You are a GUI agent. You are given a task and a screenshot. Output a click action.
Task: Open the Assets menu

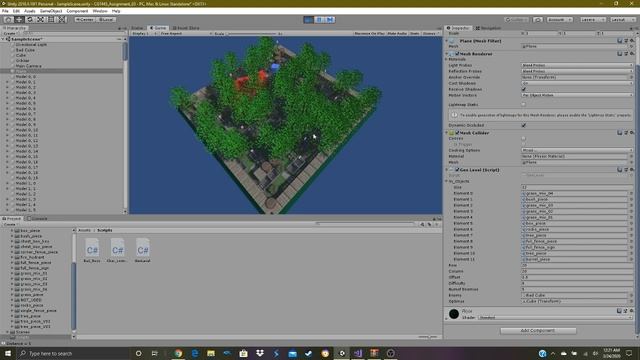coord(30,11)
